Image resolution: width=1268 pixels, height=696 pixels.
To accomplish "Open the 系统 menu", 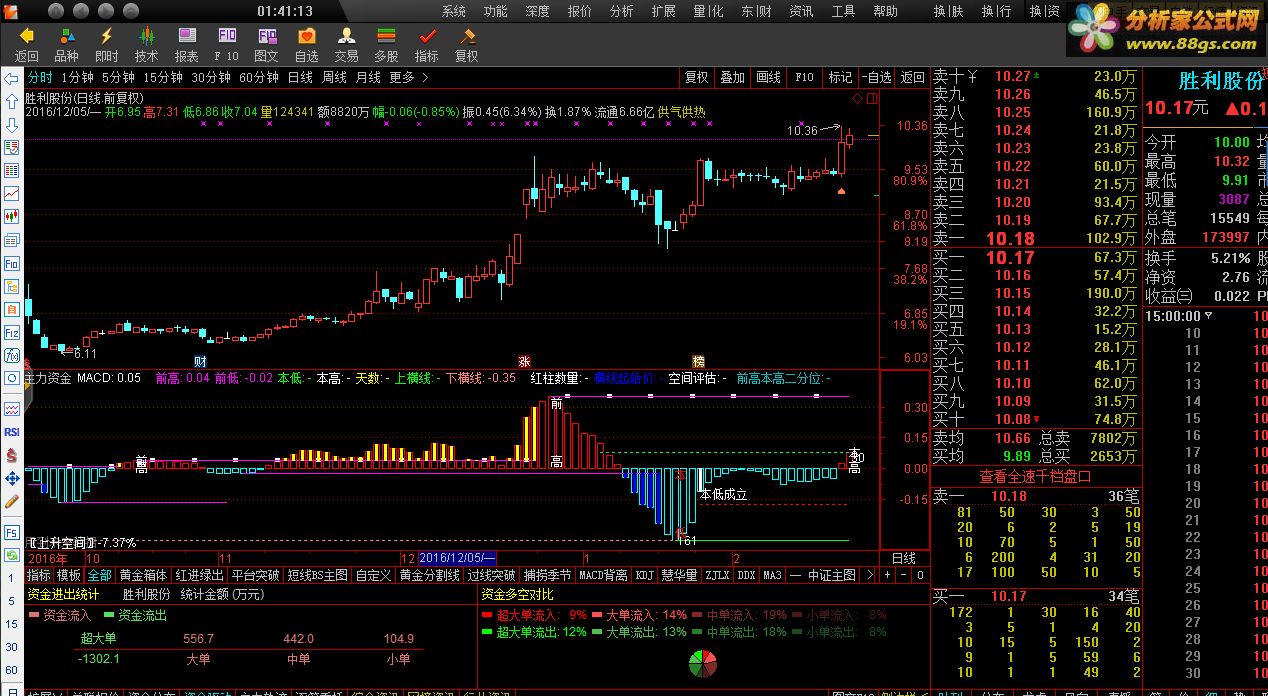I will click(x=454, y=11).
